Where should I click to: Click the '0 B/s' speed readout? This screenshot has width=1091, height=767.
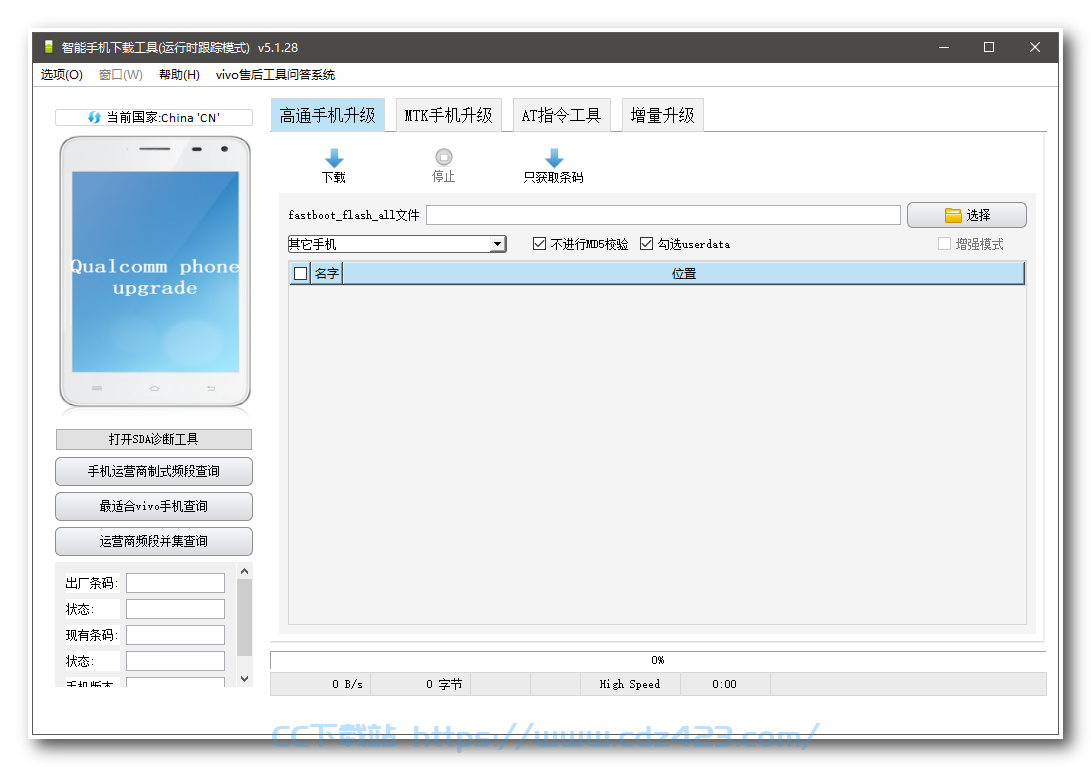(347, 684)
